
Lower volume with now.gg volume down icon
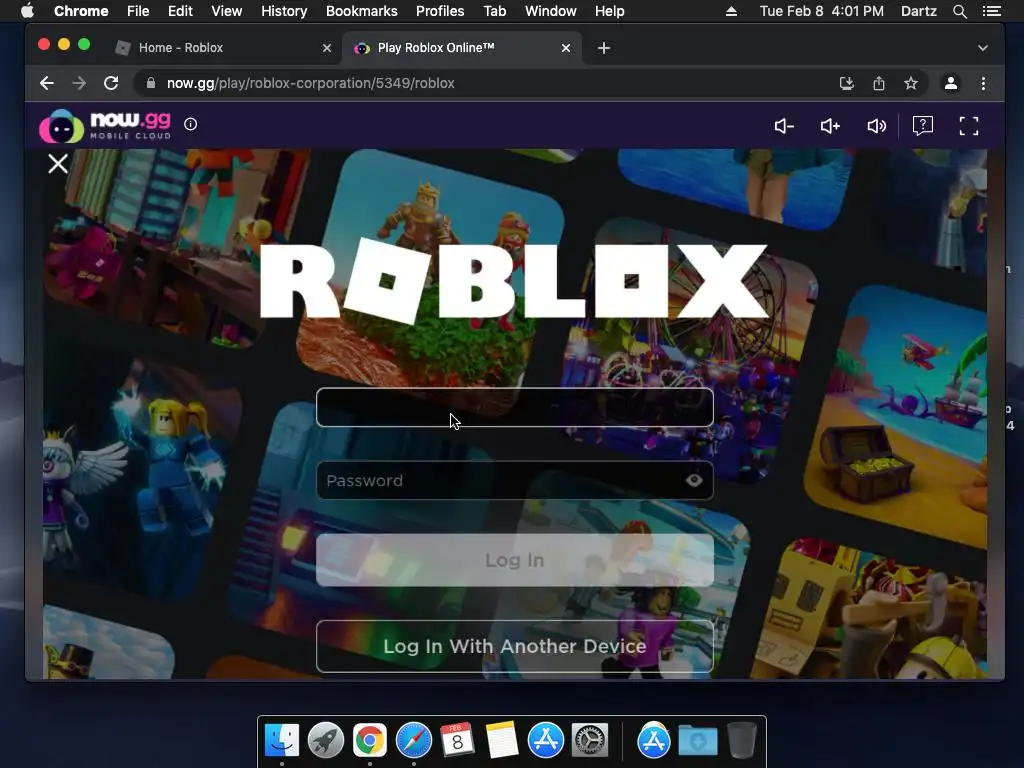(x=784, y=126)
